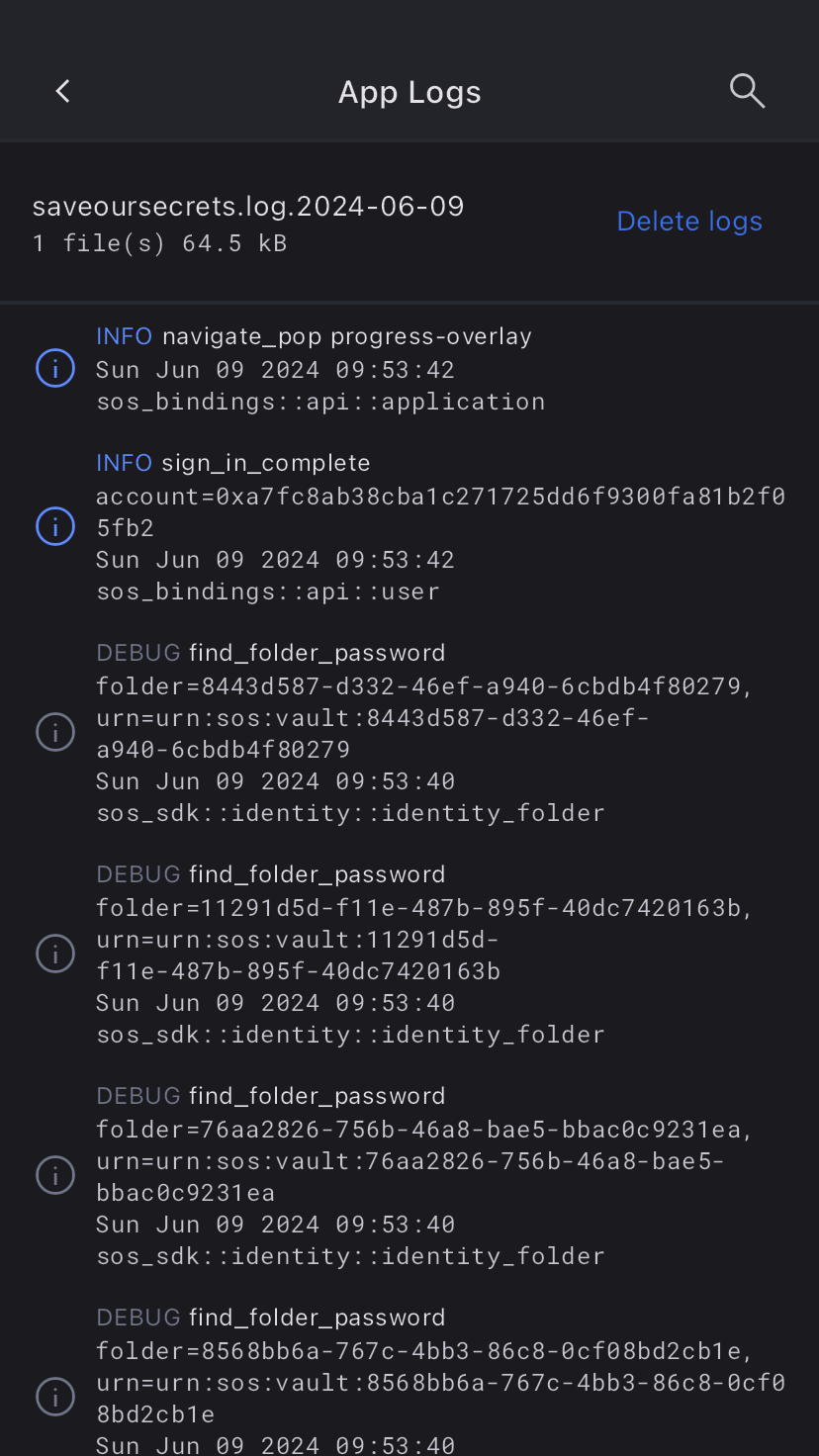Tap the sos_bindings::api::user module text

tap(267, 591)
